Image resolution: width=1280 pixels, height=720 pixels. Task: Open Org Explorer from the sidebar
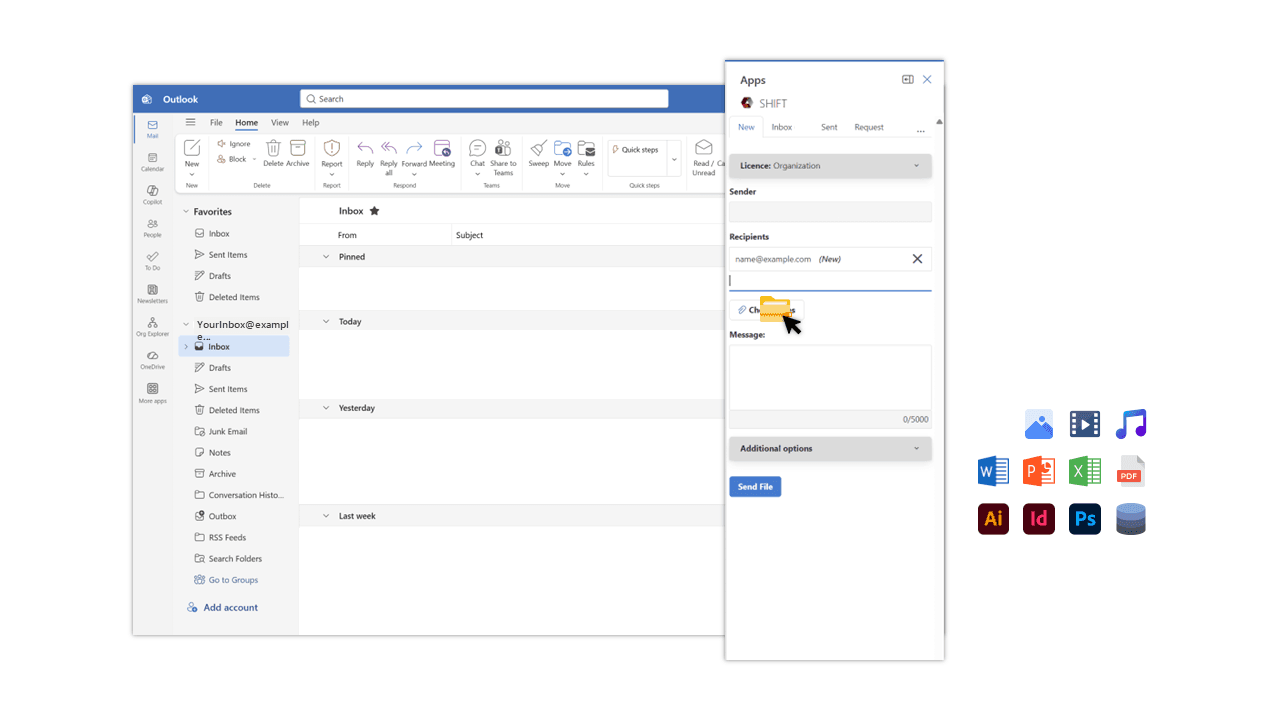pos(152,327)
